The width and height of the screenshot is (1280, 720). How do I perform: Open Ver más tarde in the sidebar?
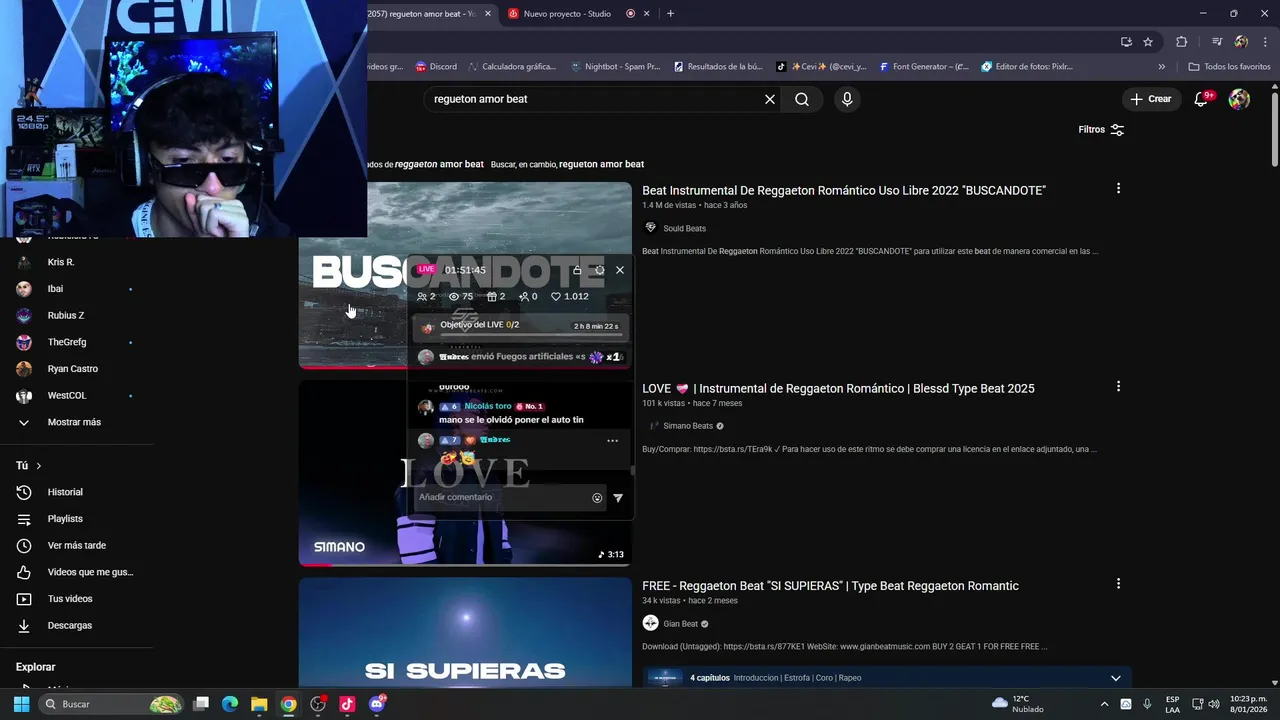76,545
